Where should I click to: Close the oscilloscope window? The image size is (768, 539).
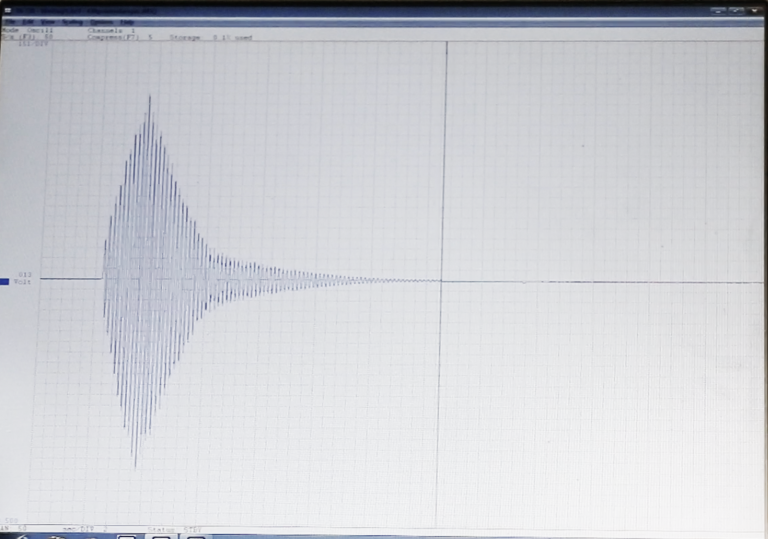tap(755, 10)
